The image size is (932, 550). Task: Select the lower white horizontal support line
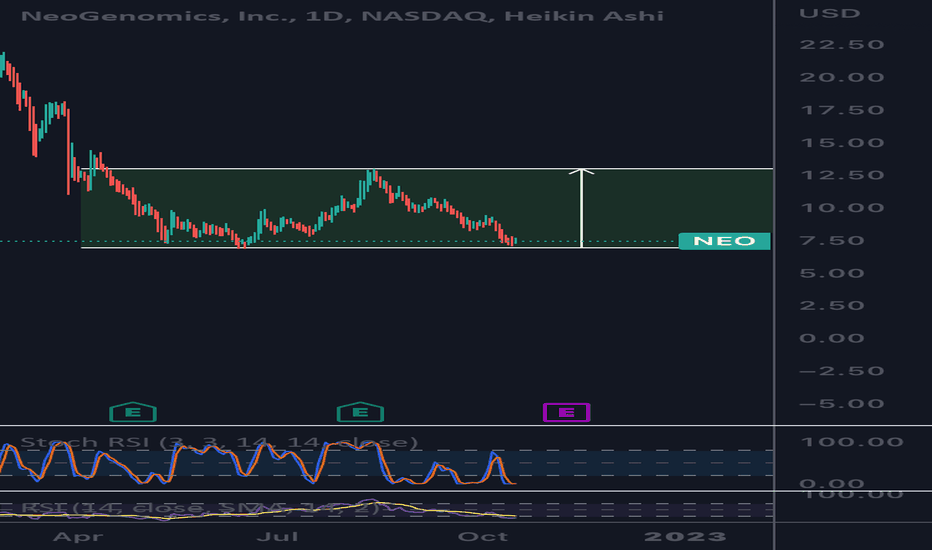[x=380, y=247]
